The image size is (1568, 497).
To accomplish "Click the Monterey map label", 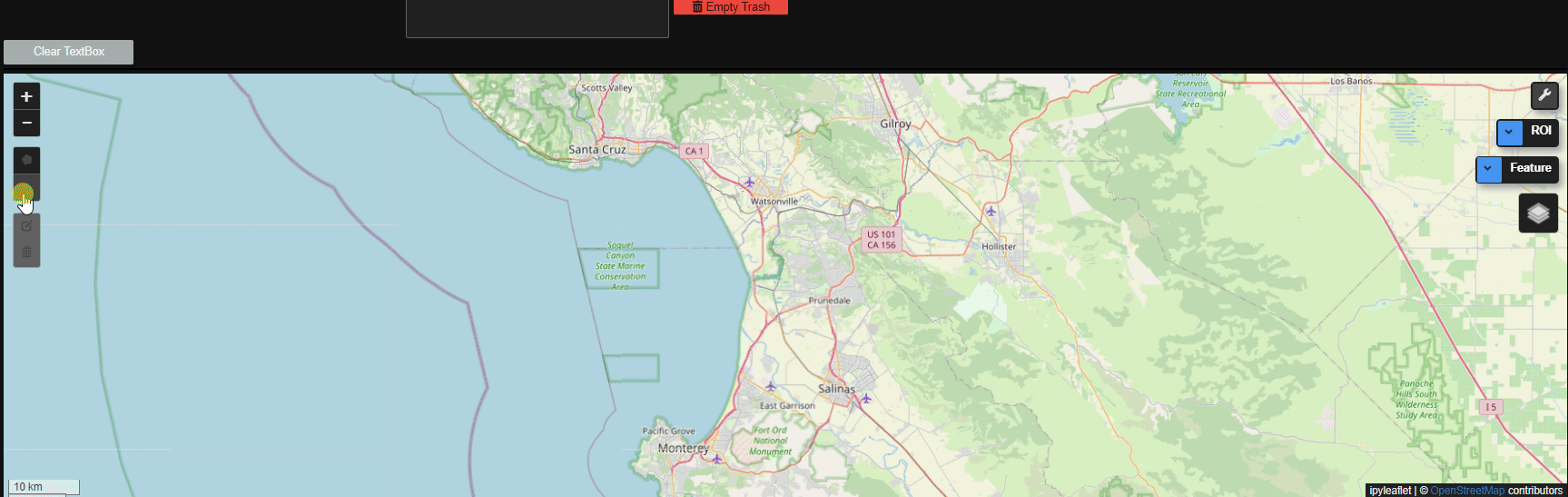I will click(x=683, y=448).
